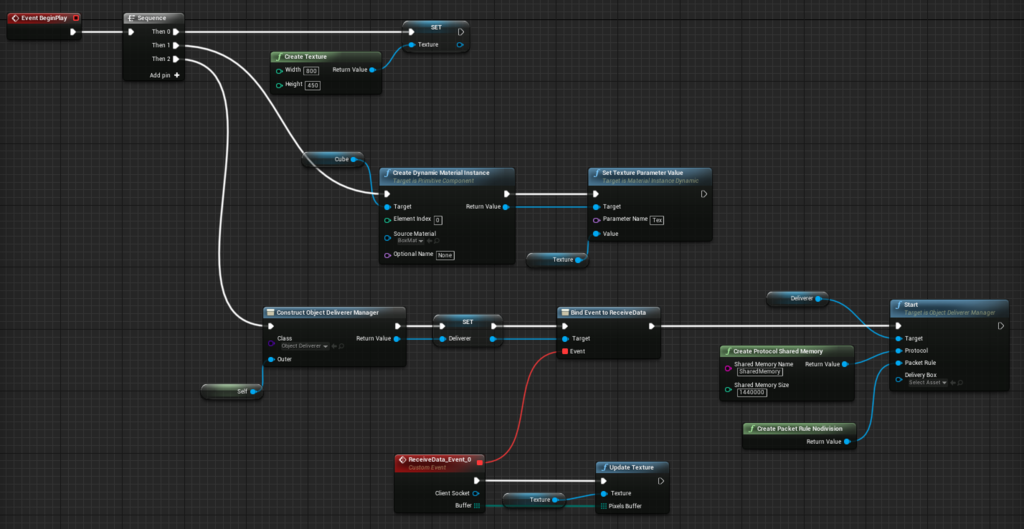The width and height of the screenshot is (1024, 529).
Task: Click the Shared Memory Name pin
Action: (728, 368)
